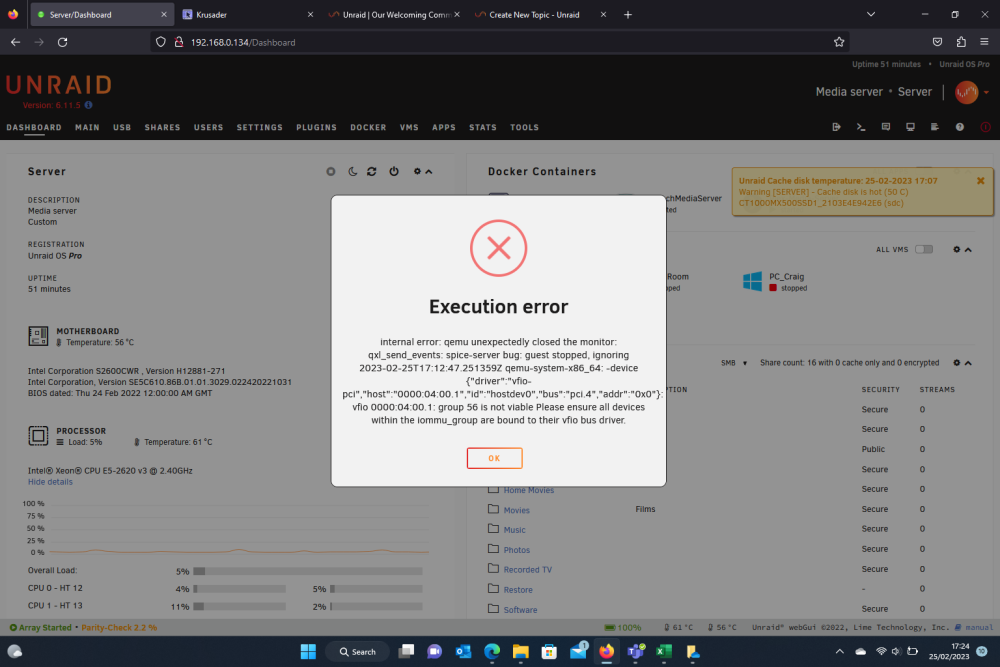
Task: Open the TOOLS menu tab
Action: click(x=524, y=128)
